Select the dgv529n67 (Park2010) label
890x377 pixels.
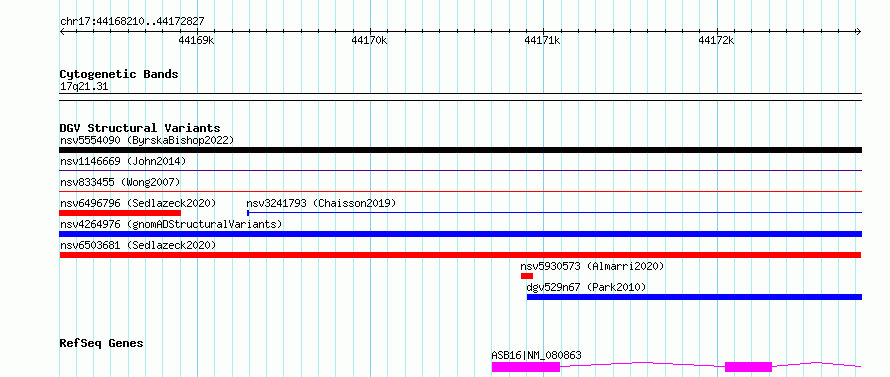tap(586, 287)
